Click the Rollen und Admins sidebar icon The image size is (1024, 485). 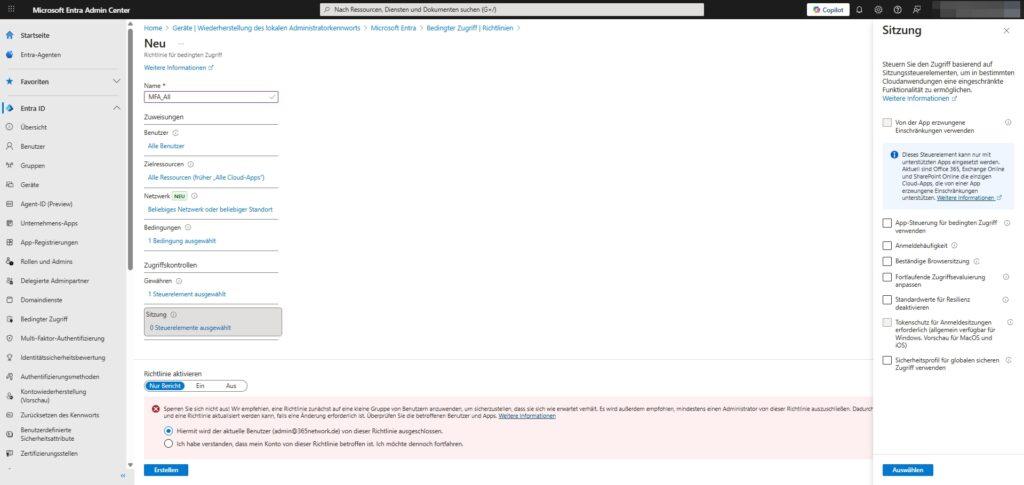click(x=9, y=262)
